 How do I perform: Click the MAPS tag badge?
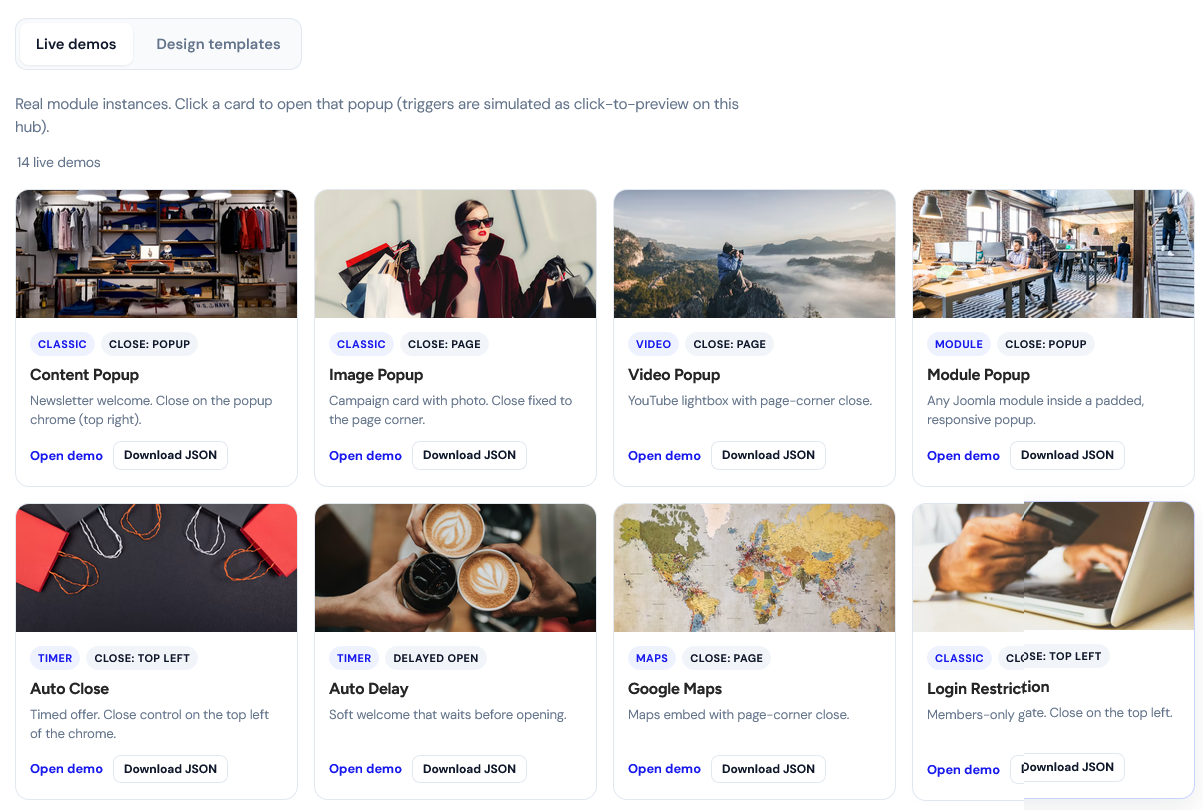(652, 658)
